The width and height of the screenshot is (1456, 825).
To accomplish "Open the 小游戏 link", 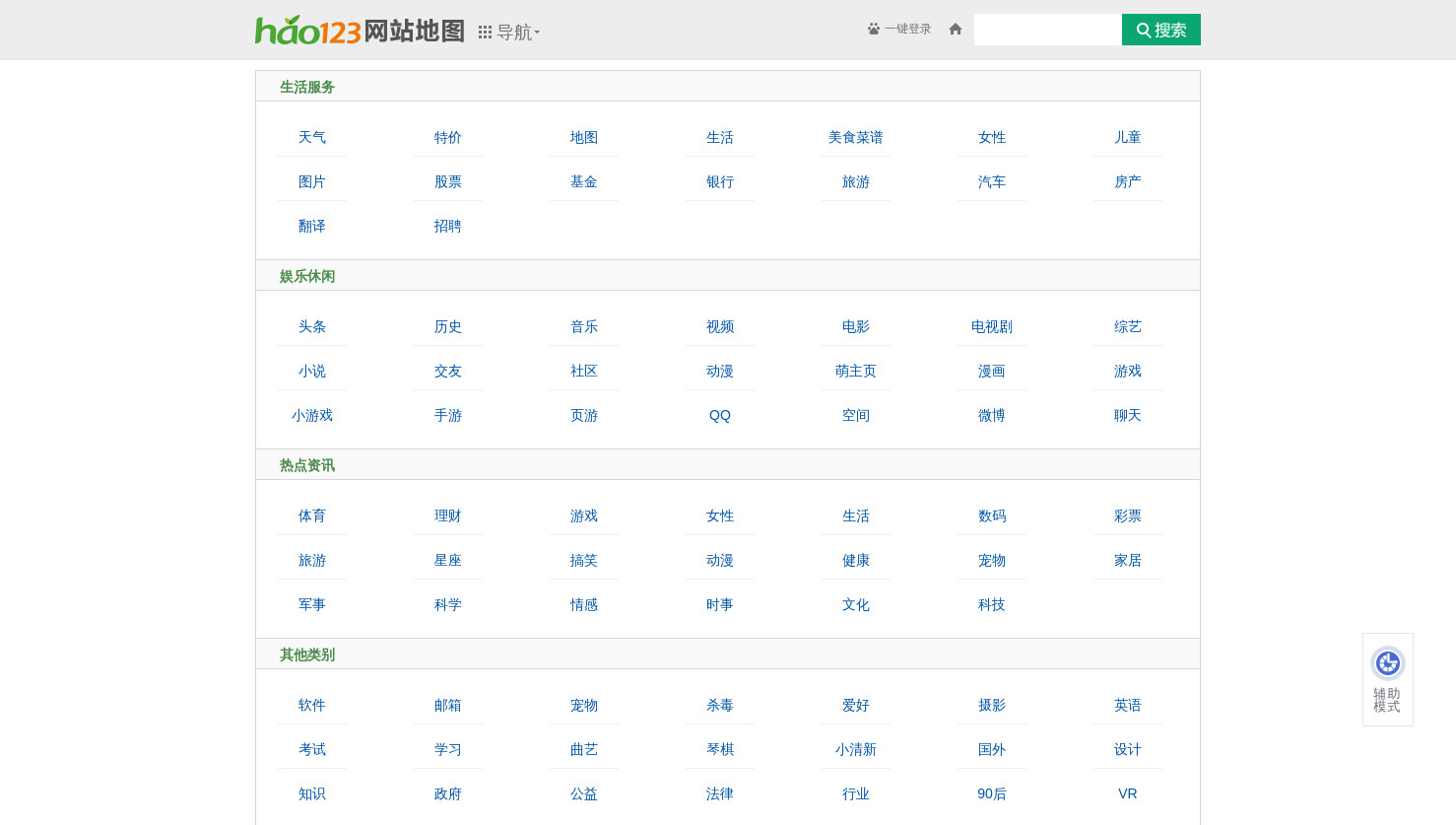I will tap(312, 415).
